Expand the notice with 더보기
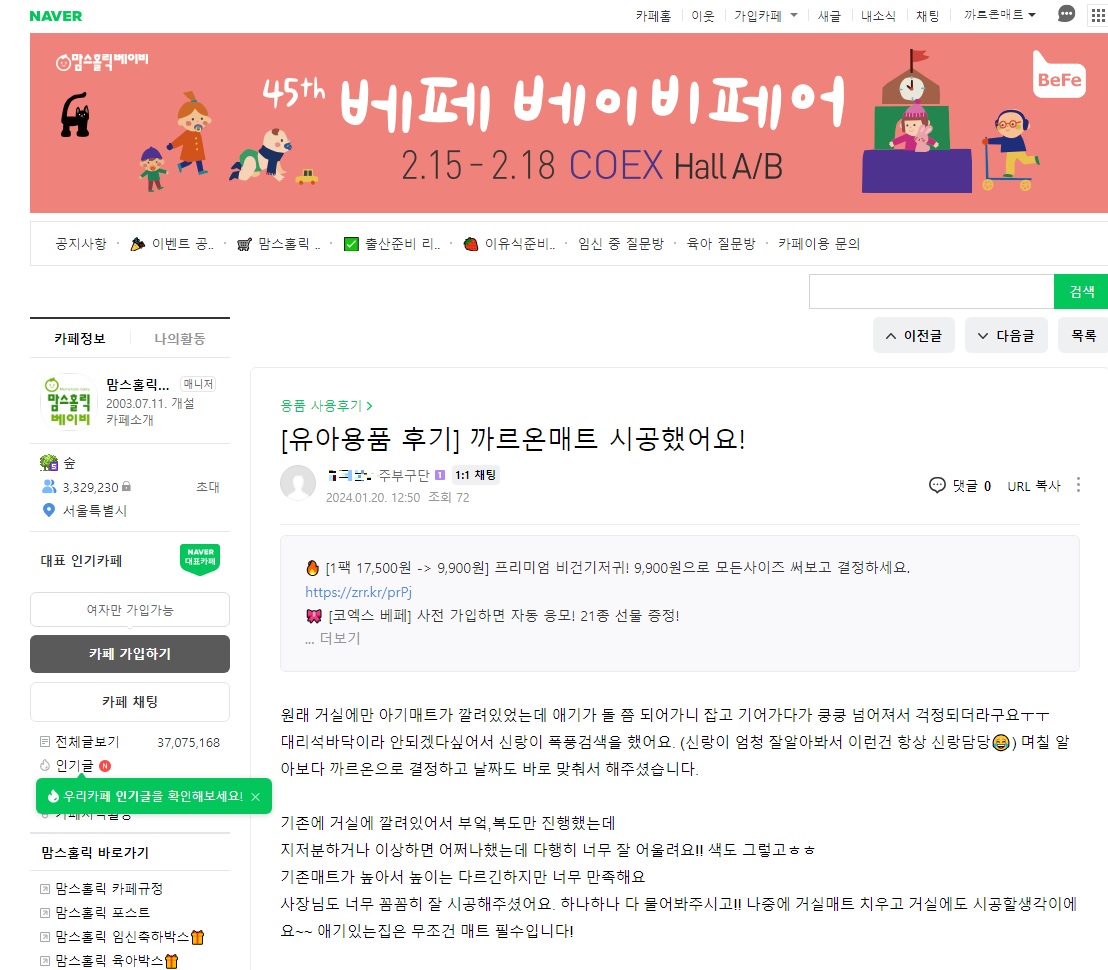This screenshot has width=1108, height=970. [x=333, y=639]
